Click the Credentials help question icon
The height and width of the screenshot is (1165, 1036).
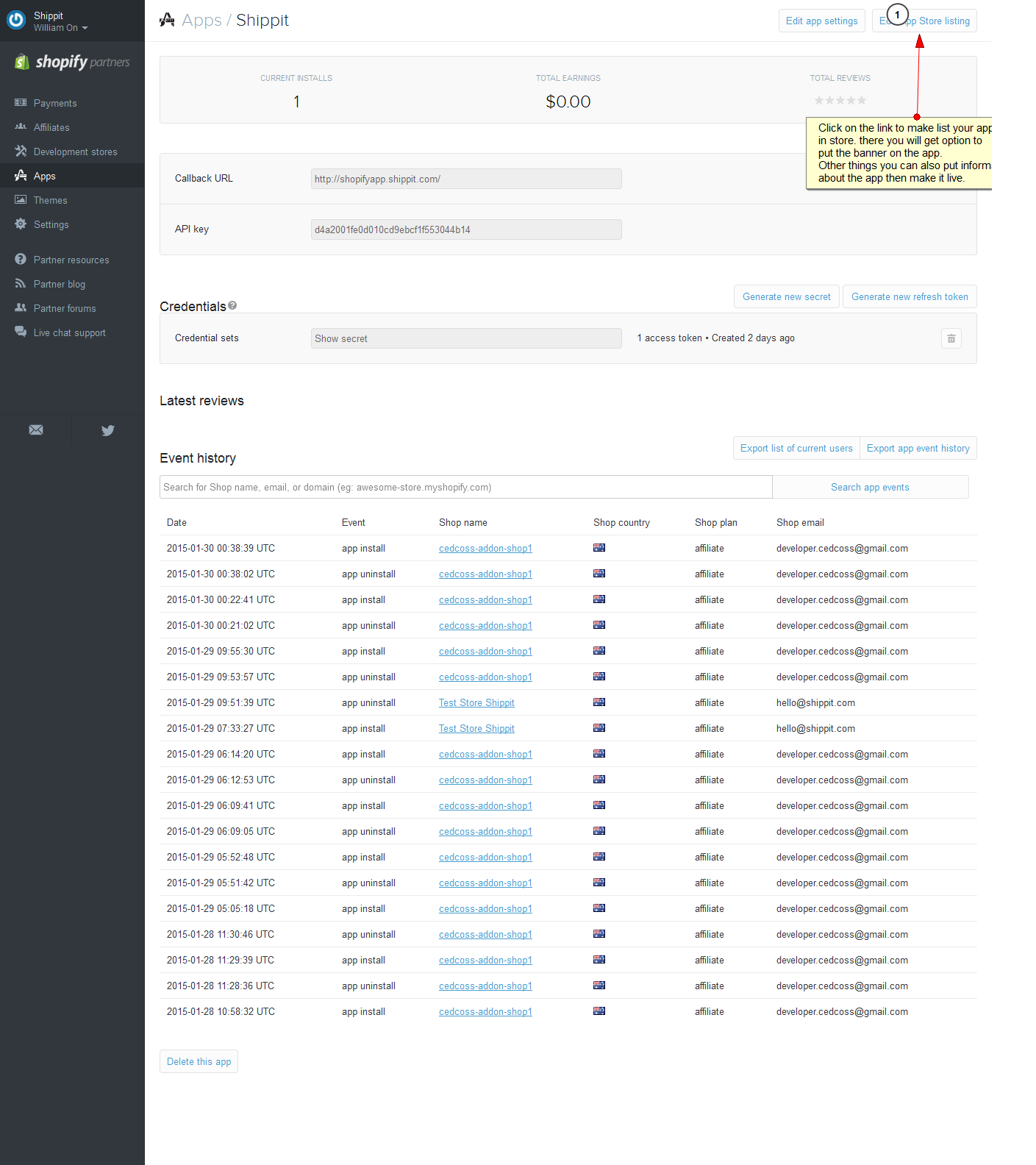232,305
